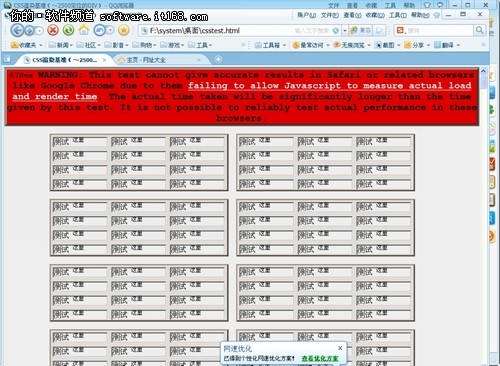Open the 收藏 menu in the front window
This screenshot has height=366, width=500.
(x=375, y=15)
